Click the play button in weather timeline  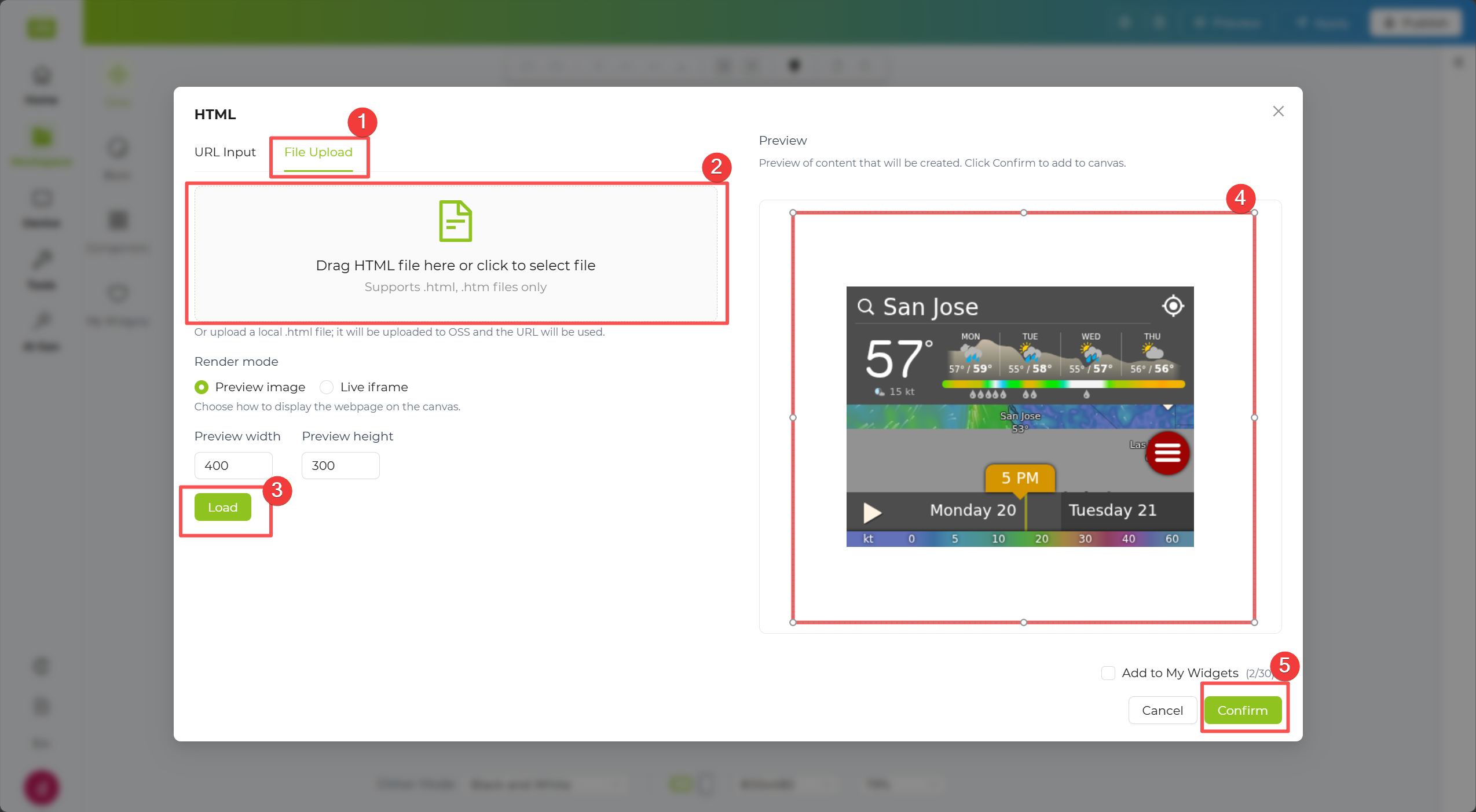coord(872,512)
